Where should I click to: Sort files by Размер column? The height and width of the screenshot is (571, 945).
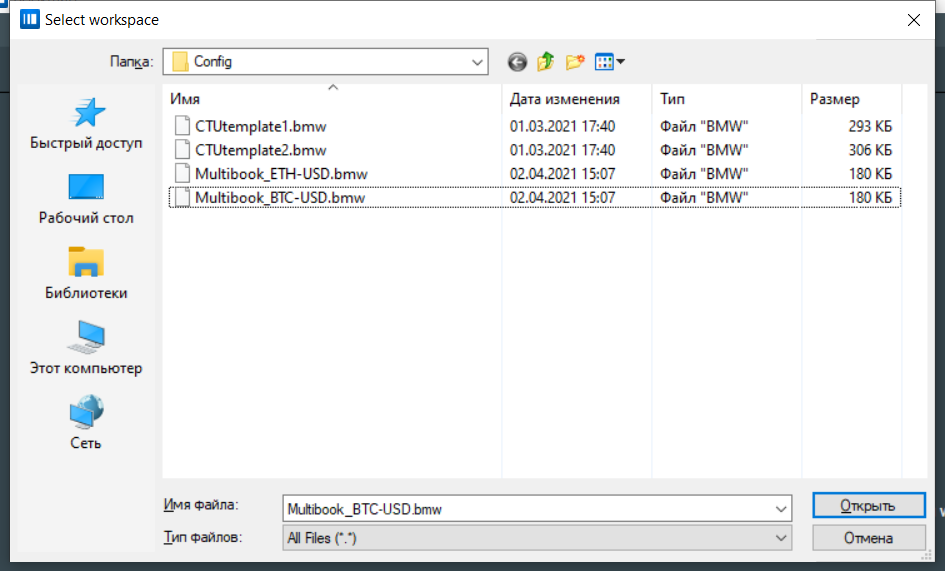pyautogui.click(x=835, y=99)
